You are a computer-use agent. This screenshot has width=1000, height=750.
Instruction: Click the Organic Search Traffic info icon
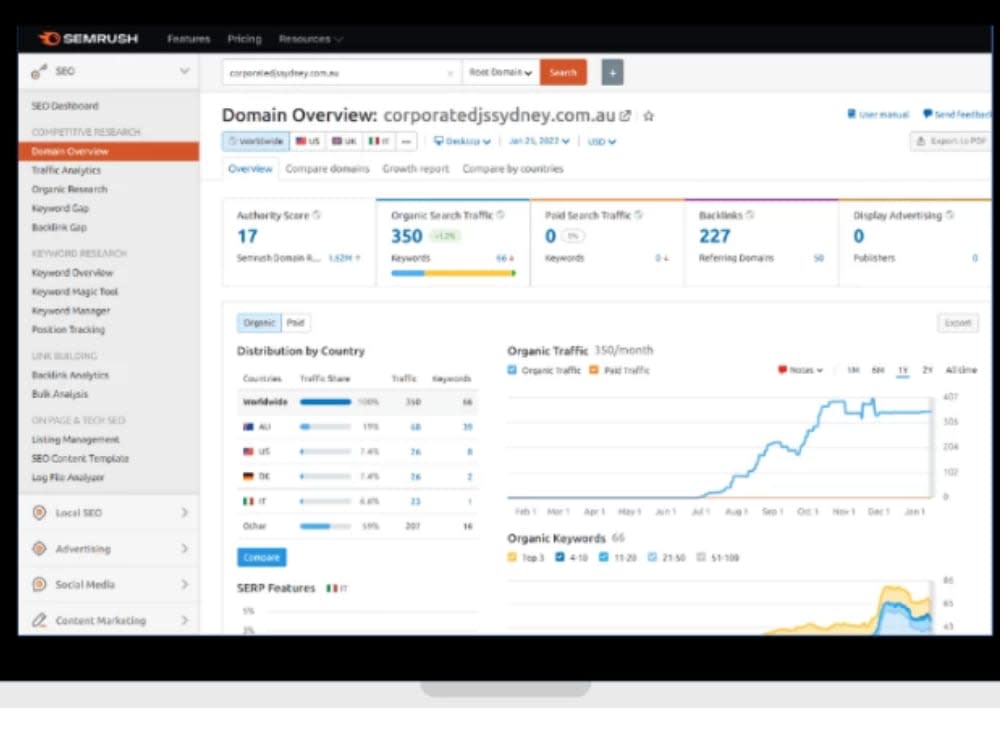[501, 215]
